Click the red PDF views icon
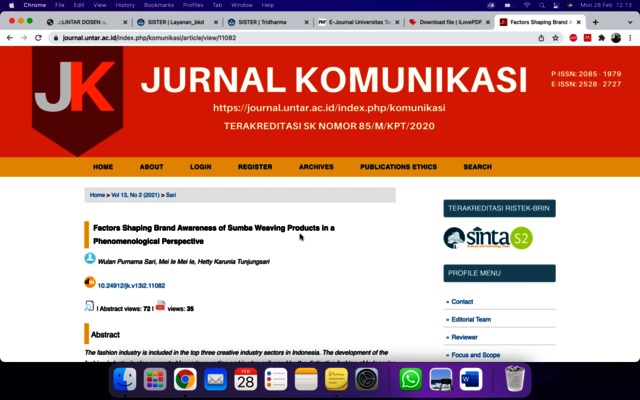640x400 pixels. point(160,307)
